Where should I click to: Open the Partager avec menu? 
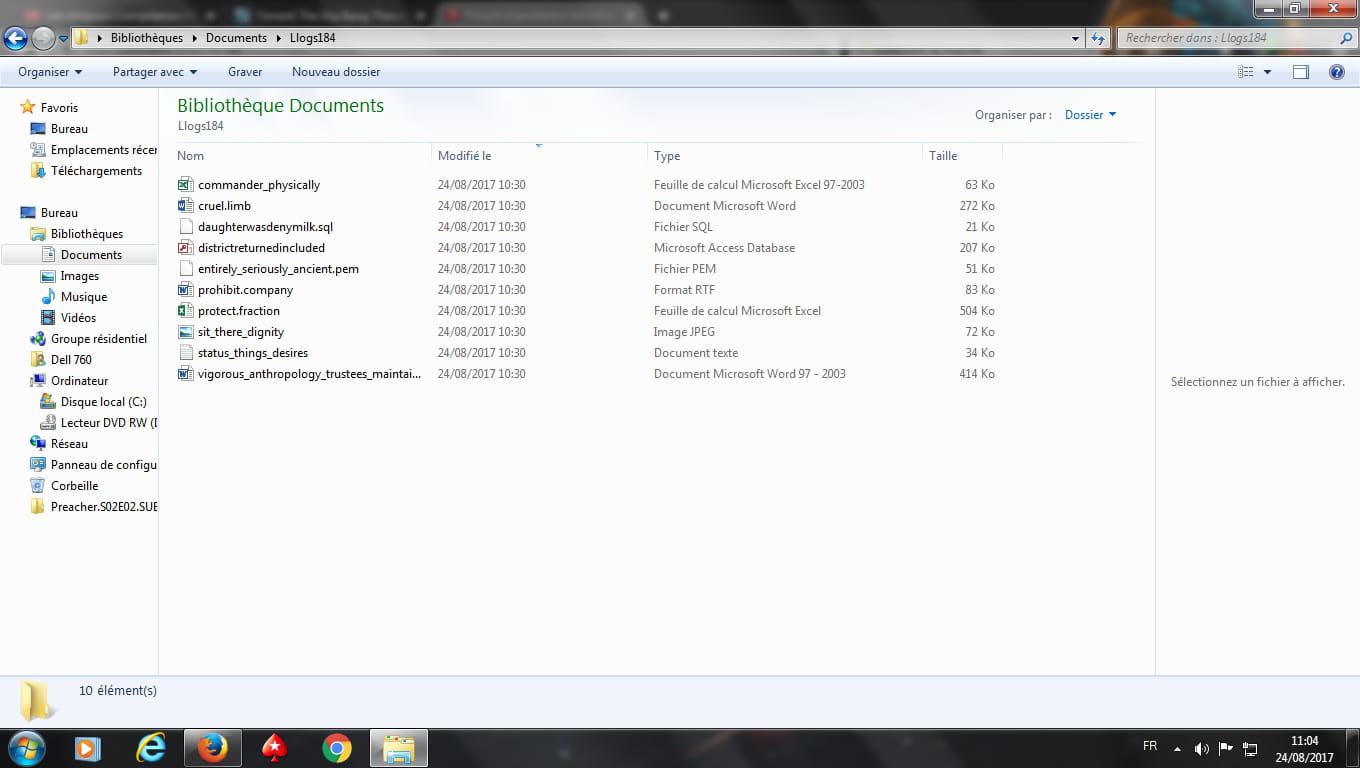155,72
